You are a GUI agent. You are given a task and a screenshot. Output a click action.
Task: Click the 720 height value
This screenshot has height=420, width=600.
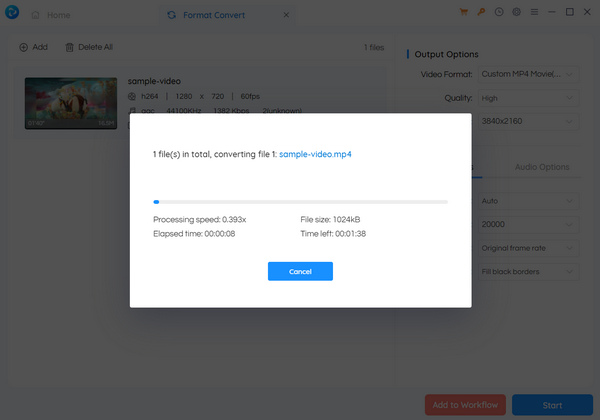click(x=218, y=96)
